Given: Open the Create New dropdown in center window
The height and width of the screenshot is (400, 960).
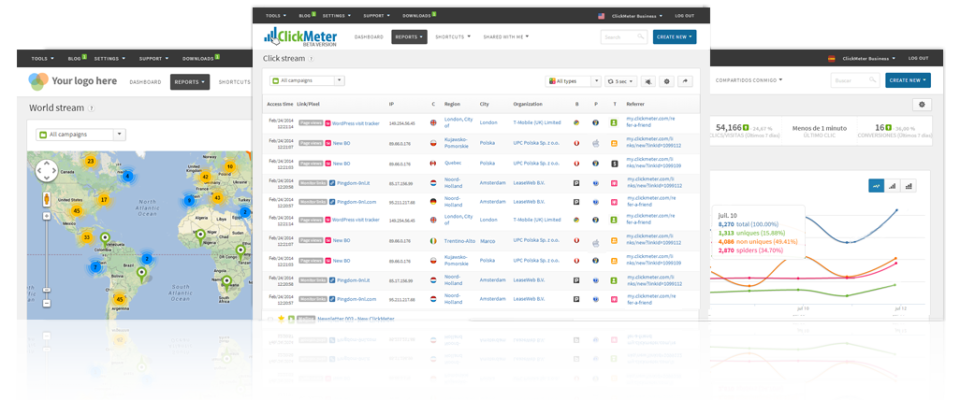Looking at the screenshot, I should (675, 37).
